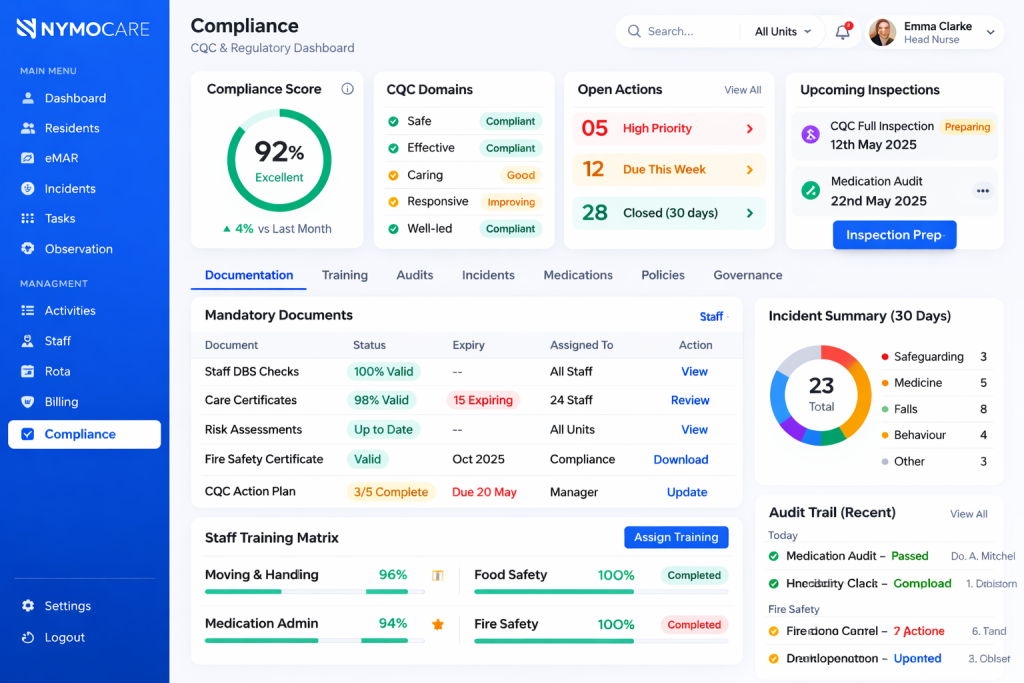The height and width of the screenshot is (683, 1024).
Task: Open the Medications tab
Action: pos(578,275)
